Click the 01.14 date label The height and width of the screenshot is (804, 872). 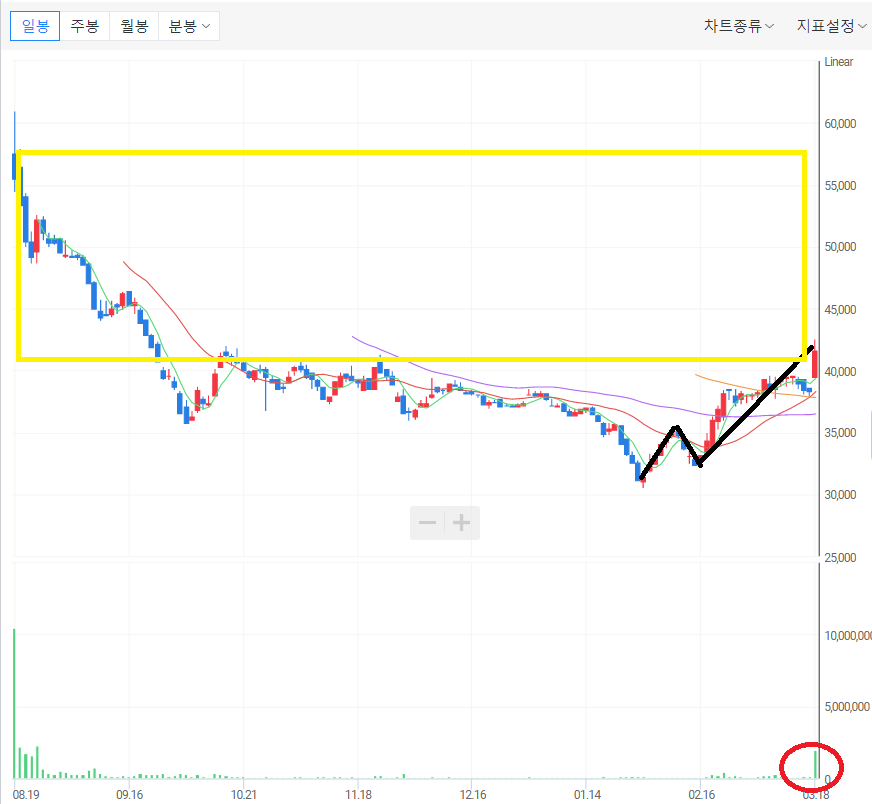tap(587, 795)
